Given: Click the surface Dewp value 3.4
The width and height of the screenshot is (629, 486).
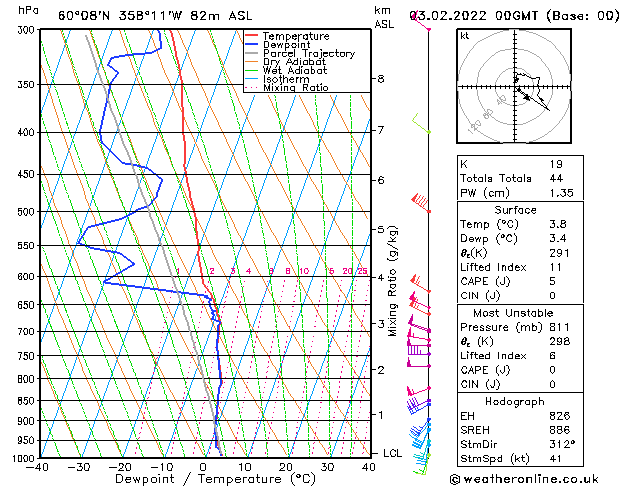Looking at the screenshot, I should click(558, 239).
